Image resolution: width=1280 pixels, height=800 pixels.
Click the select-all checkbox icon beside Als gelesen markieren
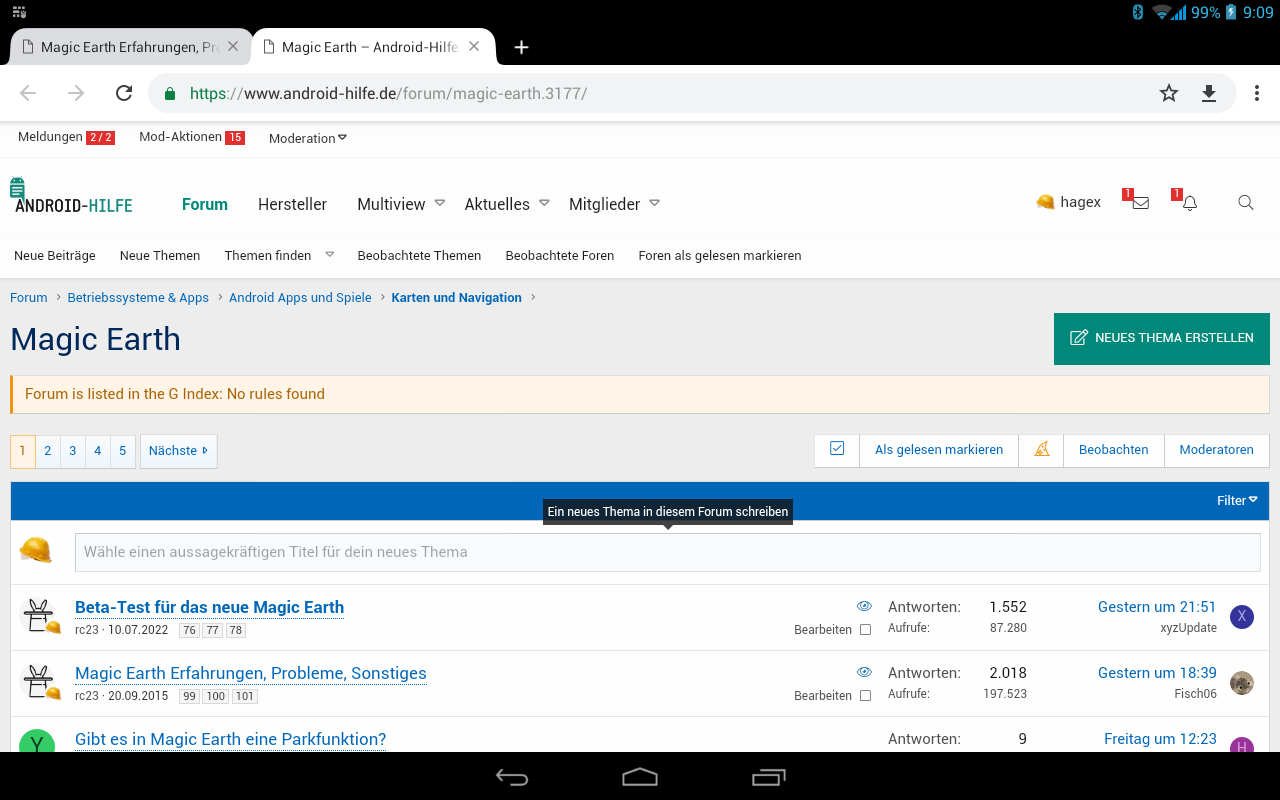837,449
